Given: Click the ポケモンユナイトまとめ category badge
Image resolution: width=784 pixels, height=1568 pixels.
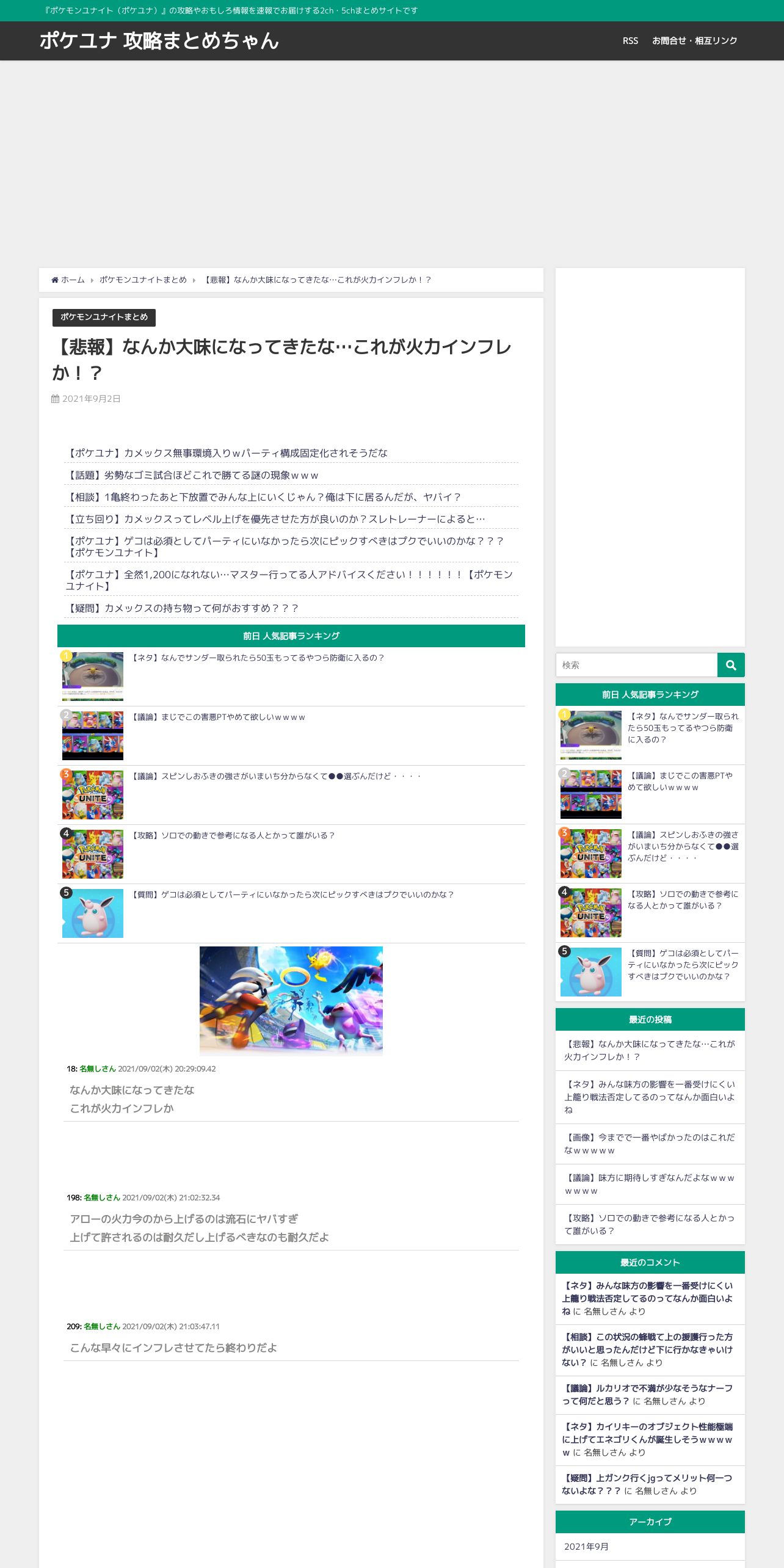Looking at the screenshot, I should [x=104, y=317].
